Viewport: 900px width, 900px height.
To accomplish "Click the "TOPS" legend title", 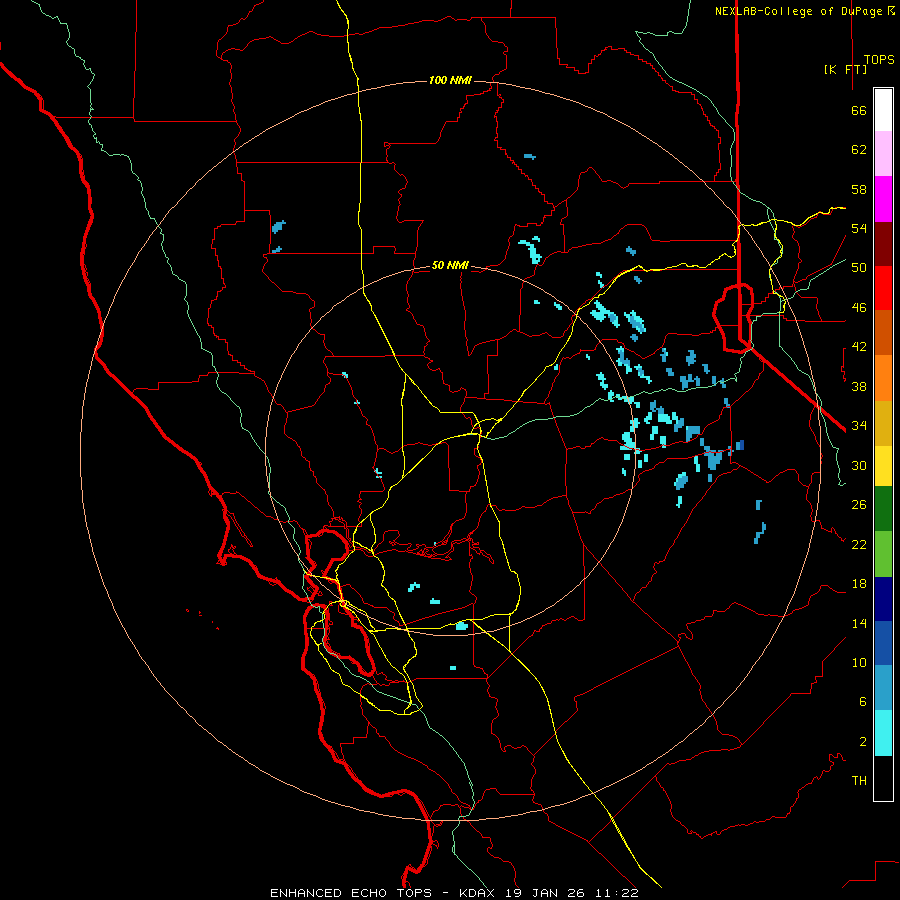I will 879,60.
